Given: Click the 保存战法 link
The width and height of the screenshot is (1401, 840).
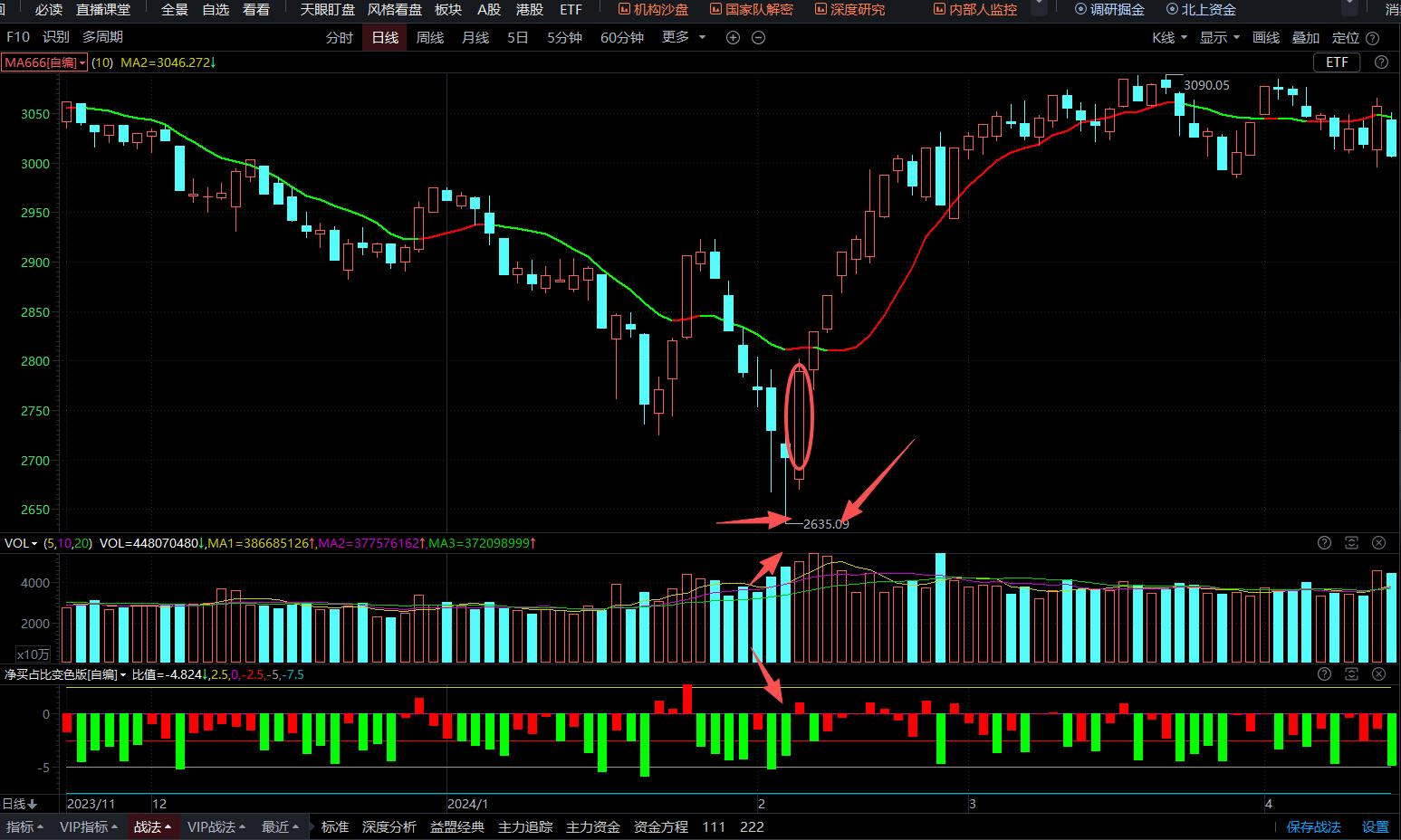Looking at the screenshot, I should [1313, 826].
